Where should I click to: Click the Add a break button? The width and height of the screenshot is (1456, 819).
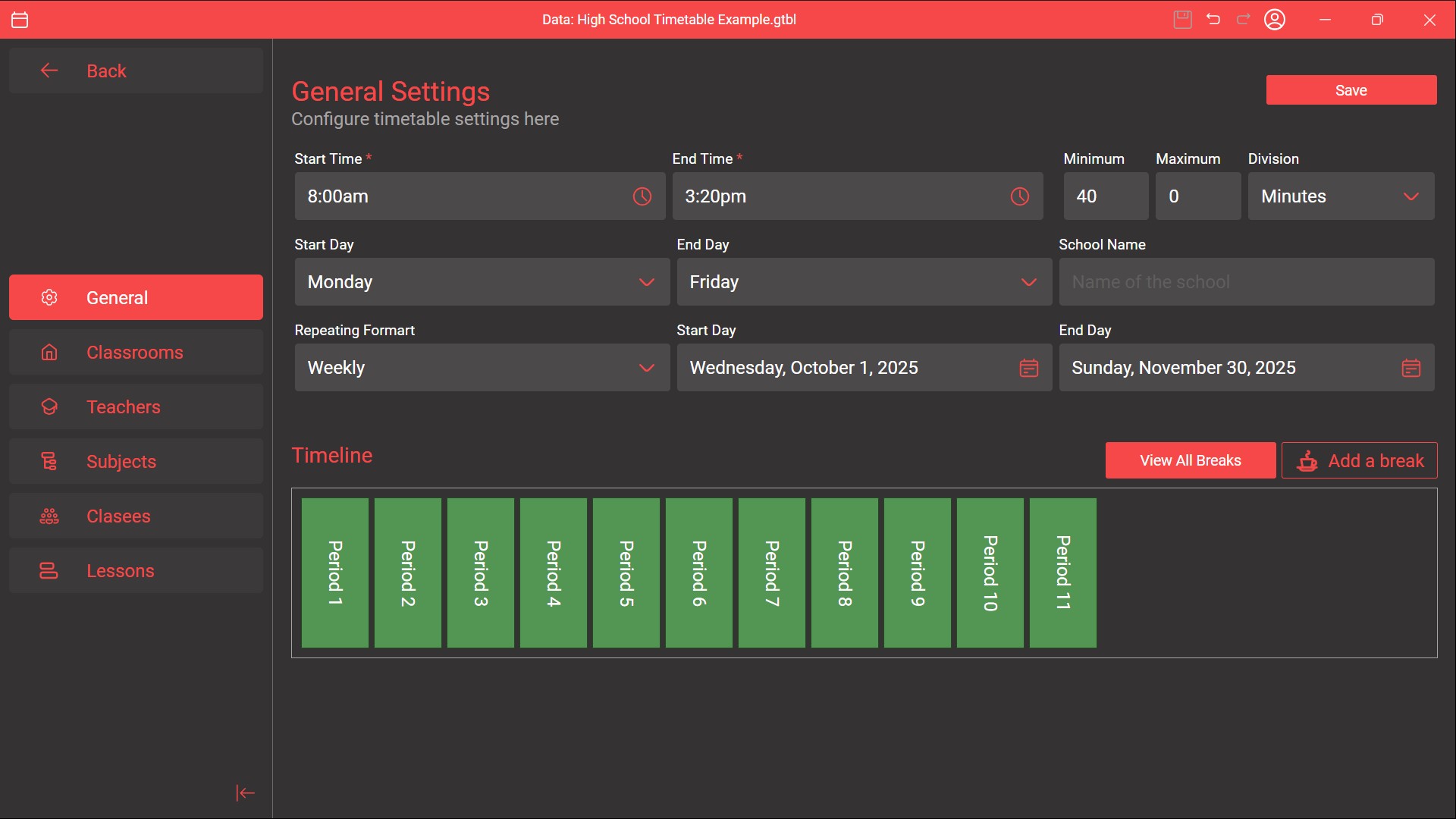tap(1359, 460)
